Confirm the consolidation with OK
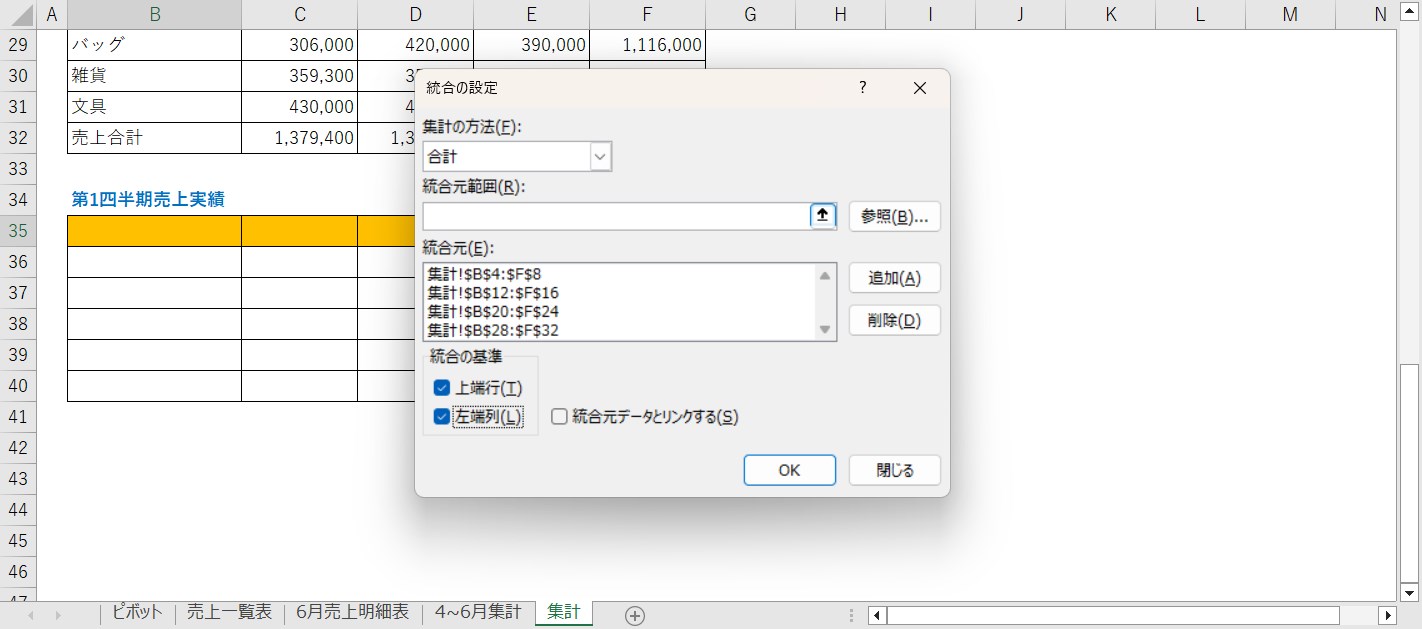Screen dimensions: 1422x629 789,470
